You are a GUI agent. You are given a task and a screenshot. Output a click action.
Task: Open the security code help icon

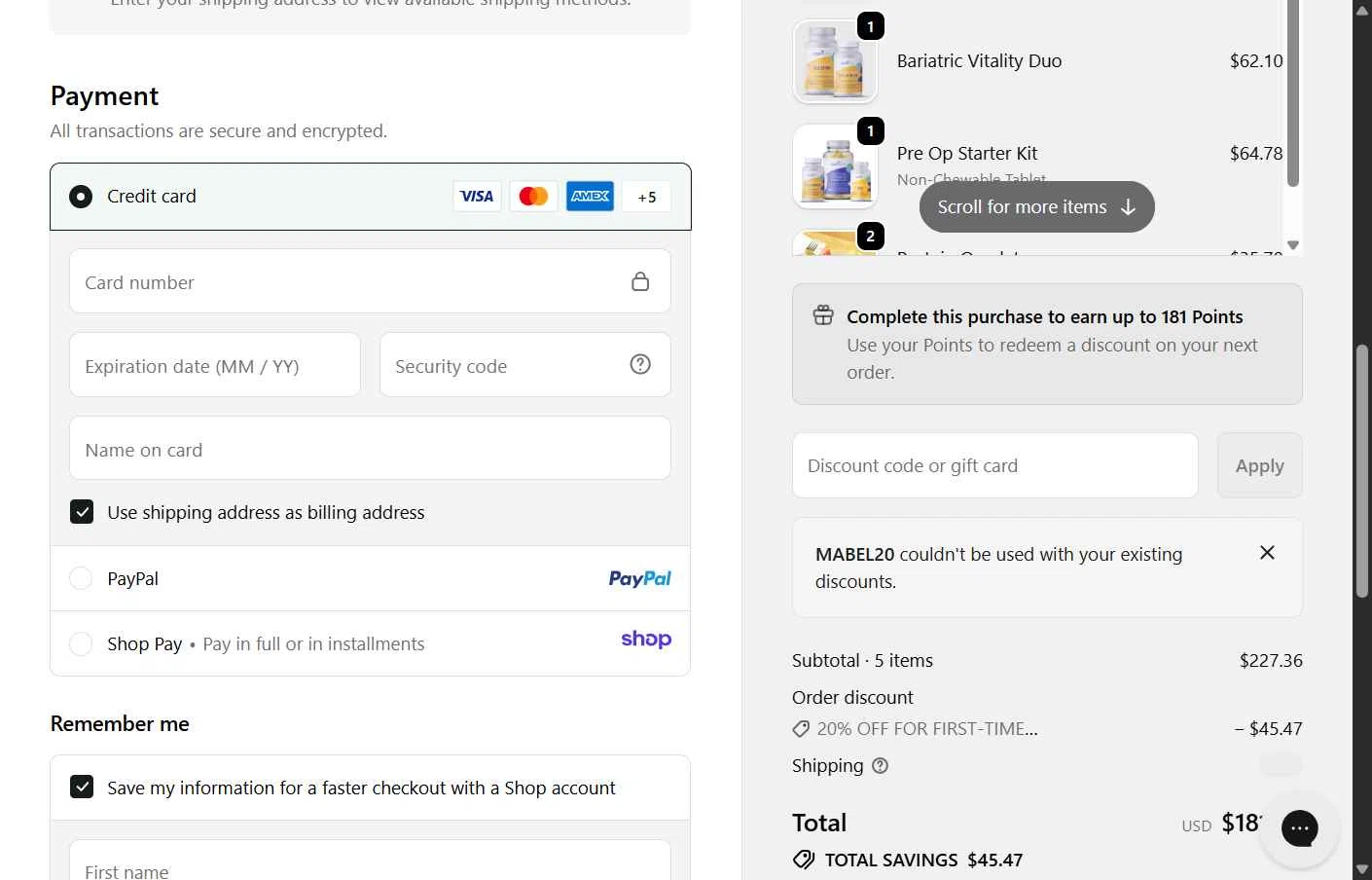click(640, 364)
